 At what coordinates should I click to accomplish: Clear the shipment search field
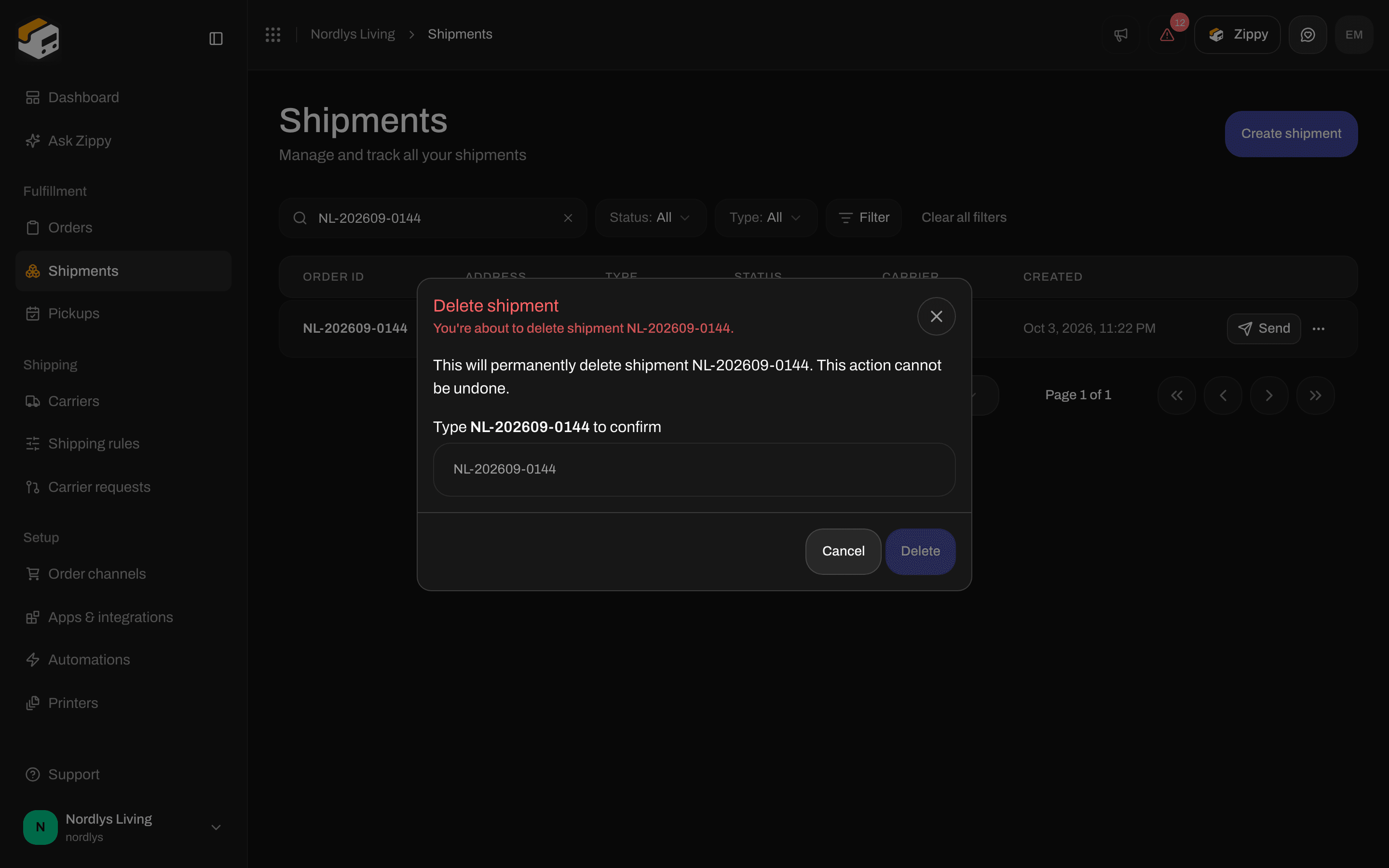(568, 218)
